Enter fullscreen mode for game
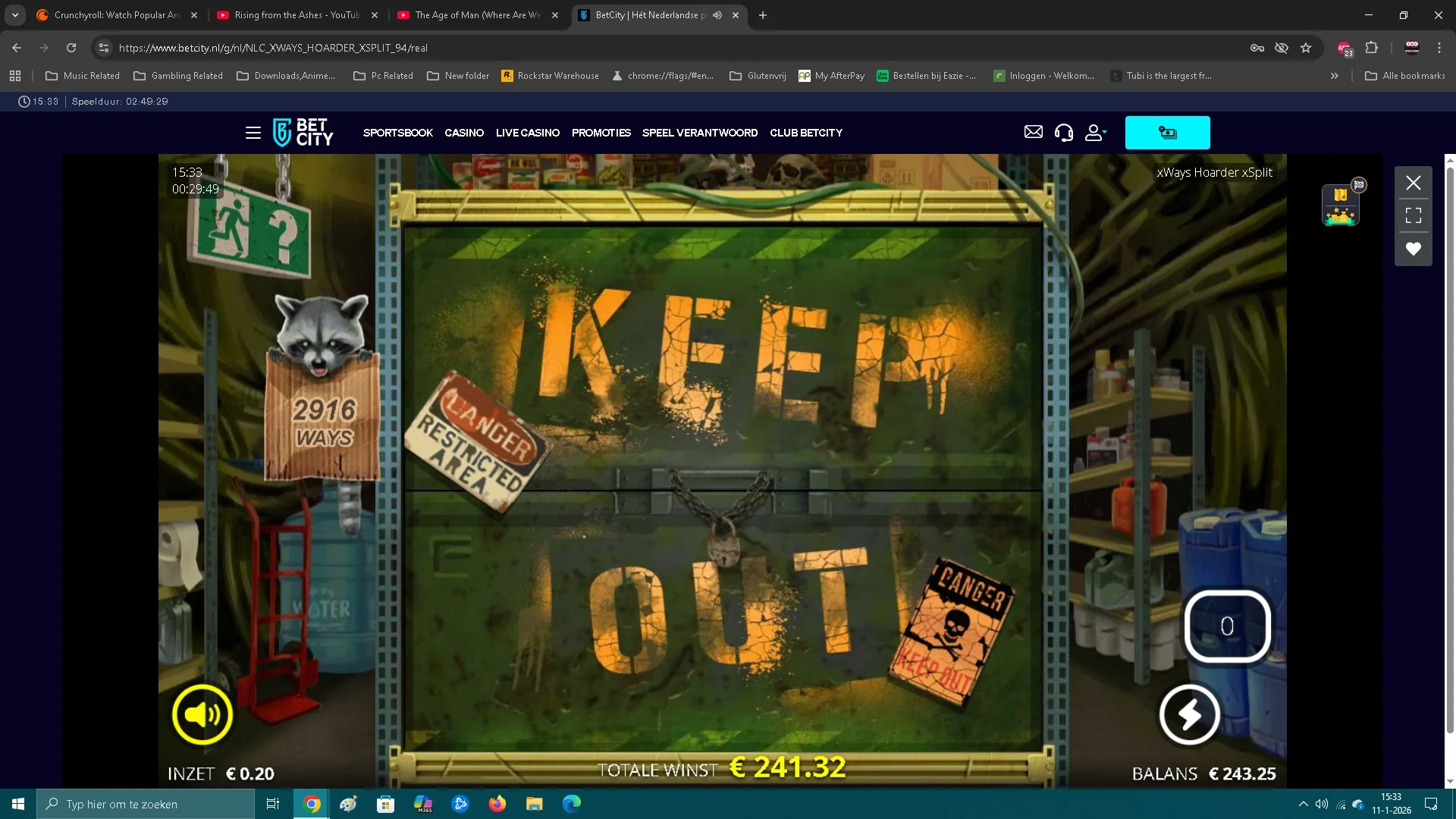This screenshot has width=1456, height=819. point(1414,215)
